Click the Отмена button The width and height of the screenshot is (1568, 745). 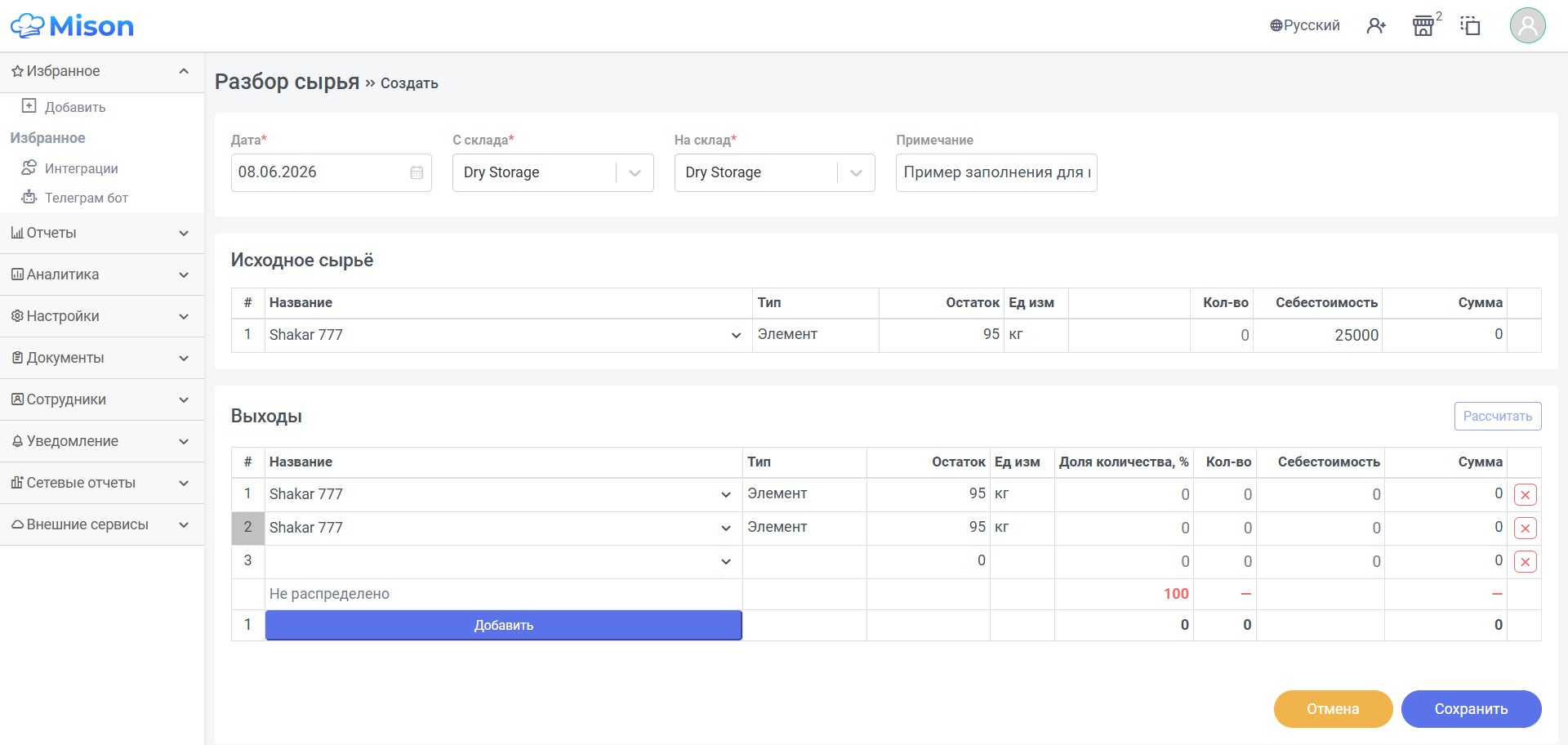1333,709
